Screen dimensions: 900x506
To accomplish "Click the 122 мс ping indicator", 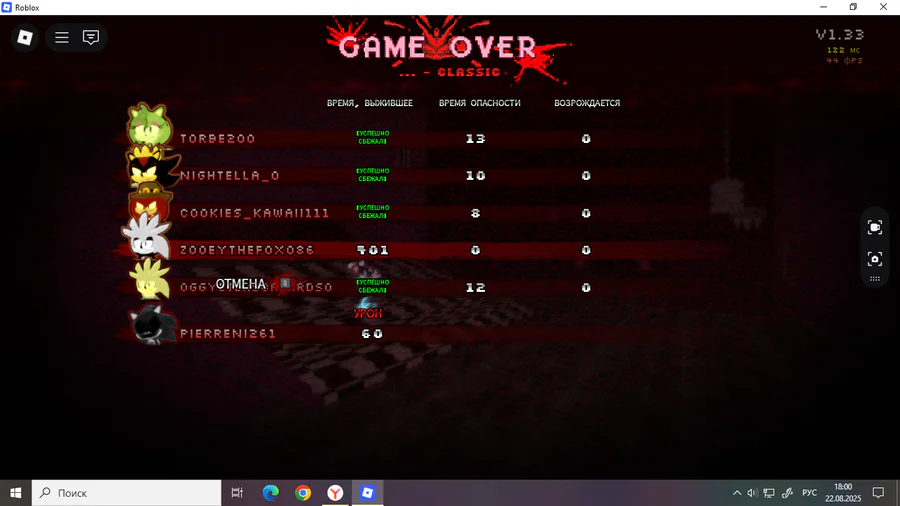I will point(843,50).
